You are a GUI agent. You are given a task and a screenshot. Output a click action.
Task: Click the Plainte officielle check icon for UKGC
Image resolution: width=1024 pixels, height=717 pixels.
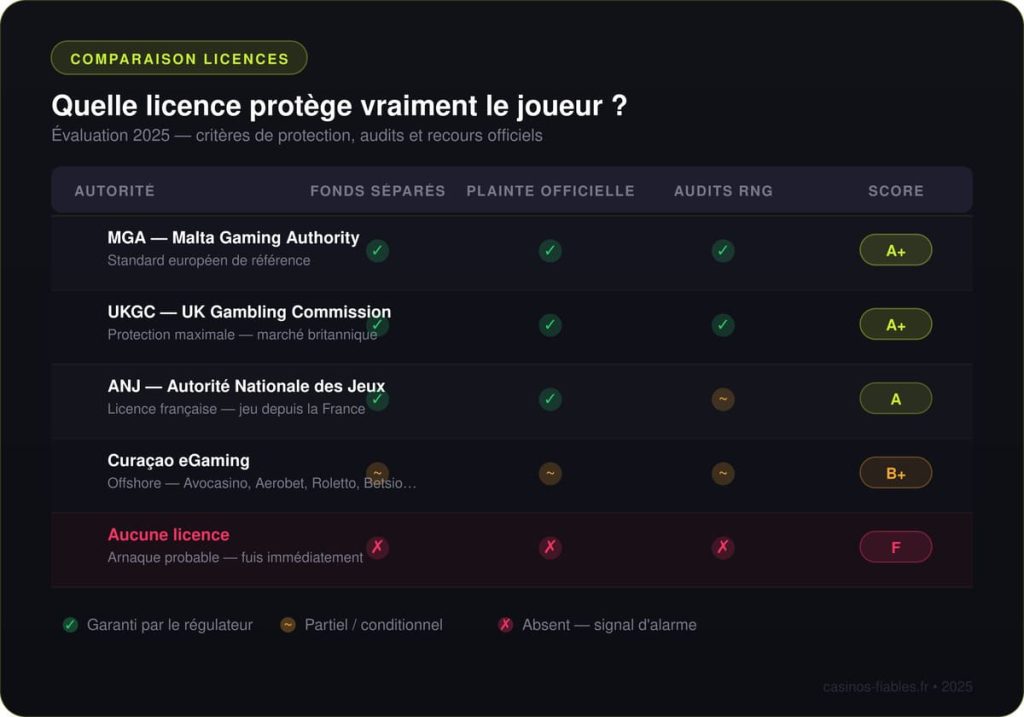pyautogui.click(x=550, y=324)
